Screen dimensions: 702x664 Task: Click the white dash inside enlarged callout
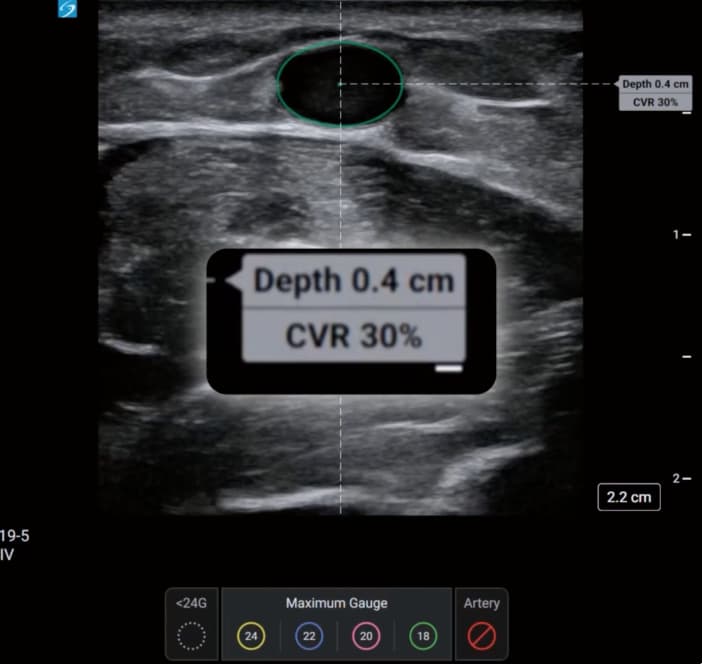449,369
